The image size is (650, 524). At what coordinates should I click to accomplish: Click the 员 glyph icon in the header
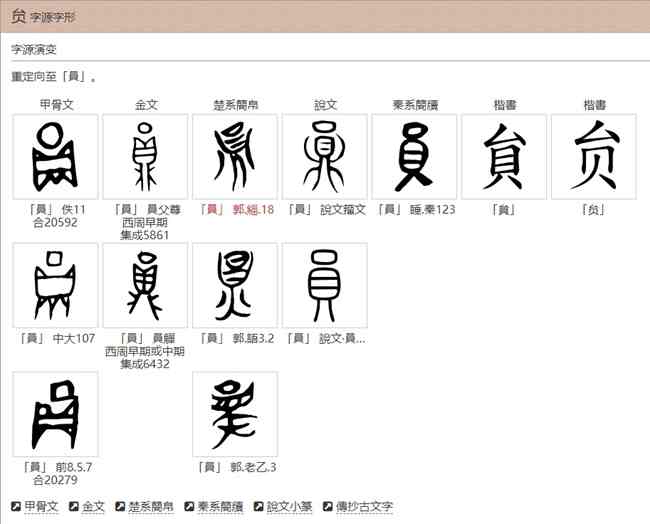point(19,17)
